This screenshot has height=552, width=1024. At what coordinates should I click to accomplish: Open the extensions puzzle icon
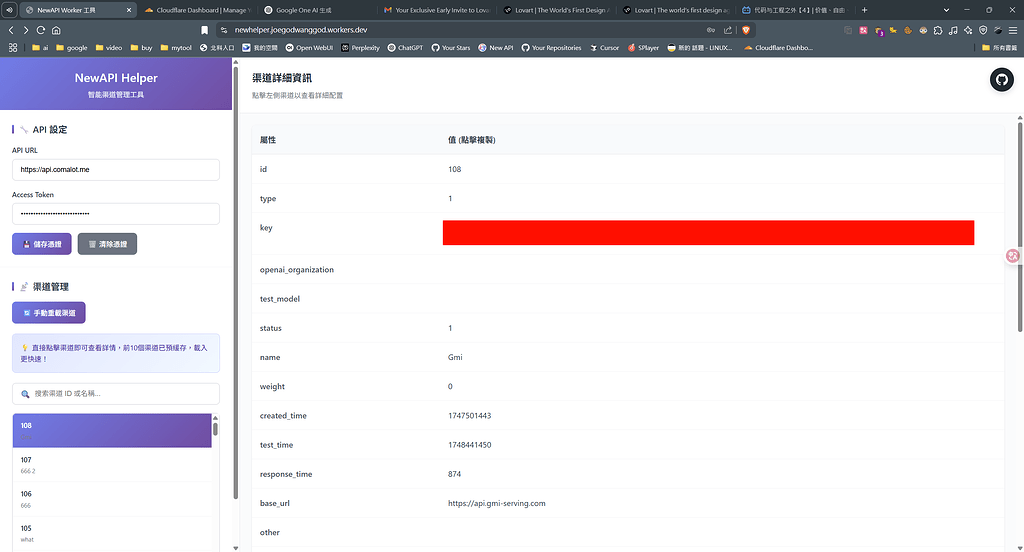click(x=938, y=30)
